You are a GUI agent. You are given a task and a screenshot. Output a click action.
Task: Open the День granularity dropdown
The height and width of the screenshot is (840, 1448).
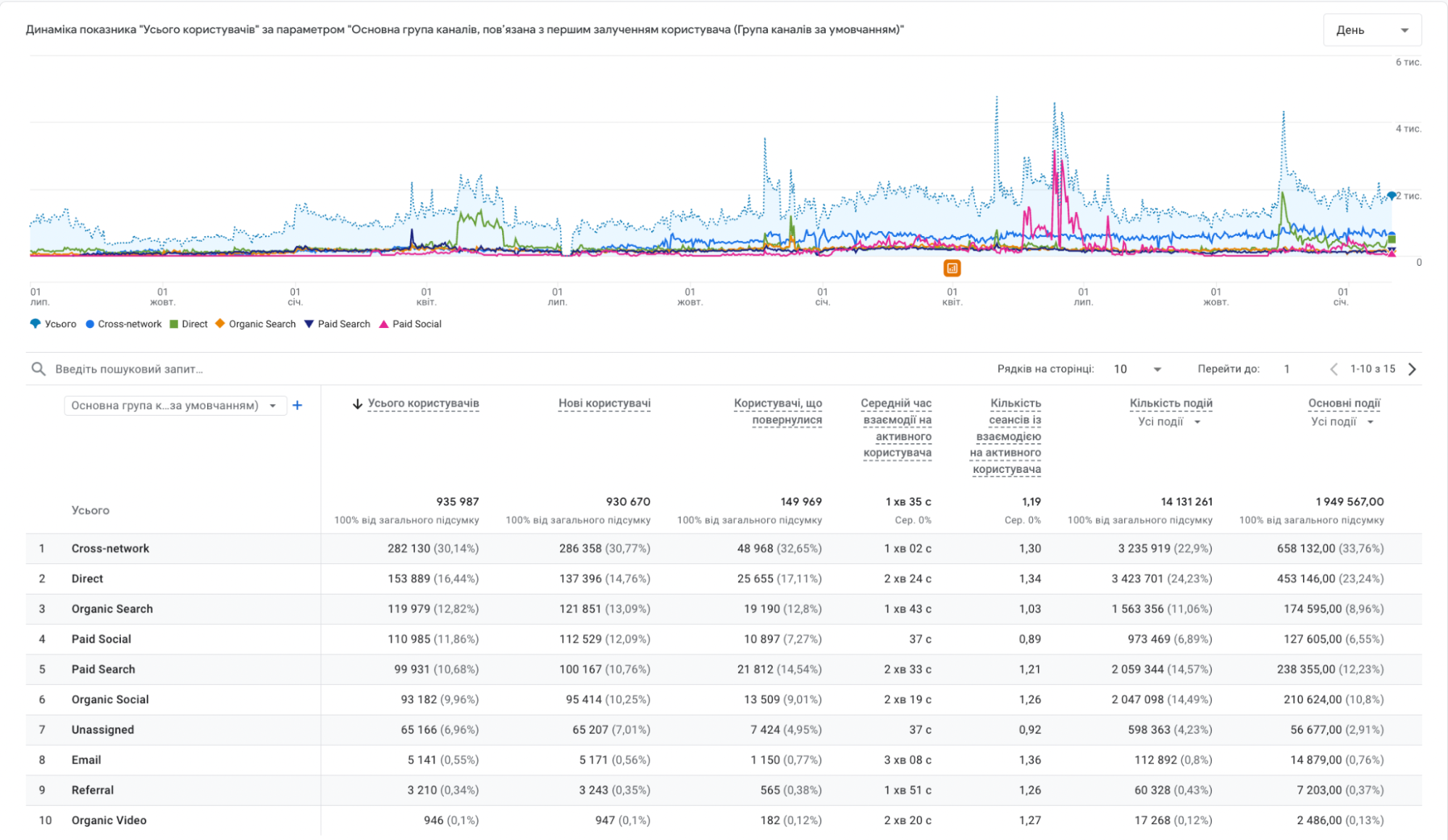click(1371, 30)
